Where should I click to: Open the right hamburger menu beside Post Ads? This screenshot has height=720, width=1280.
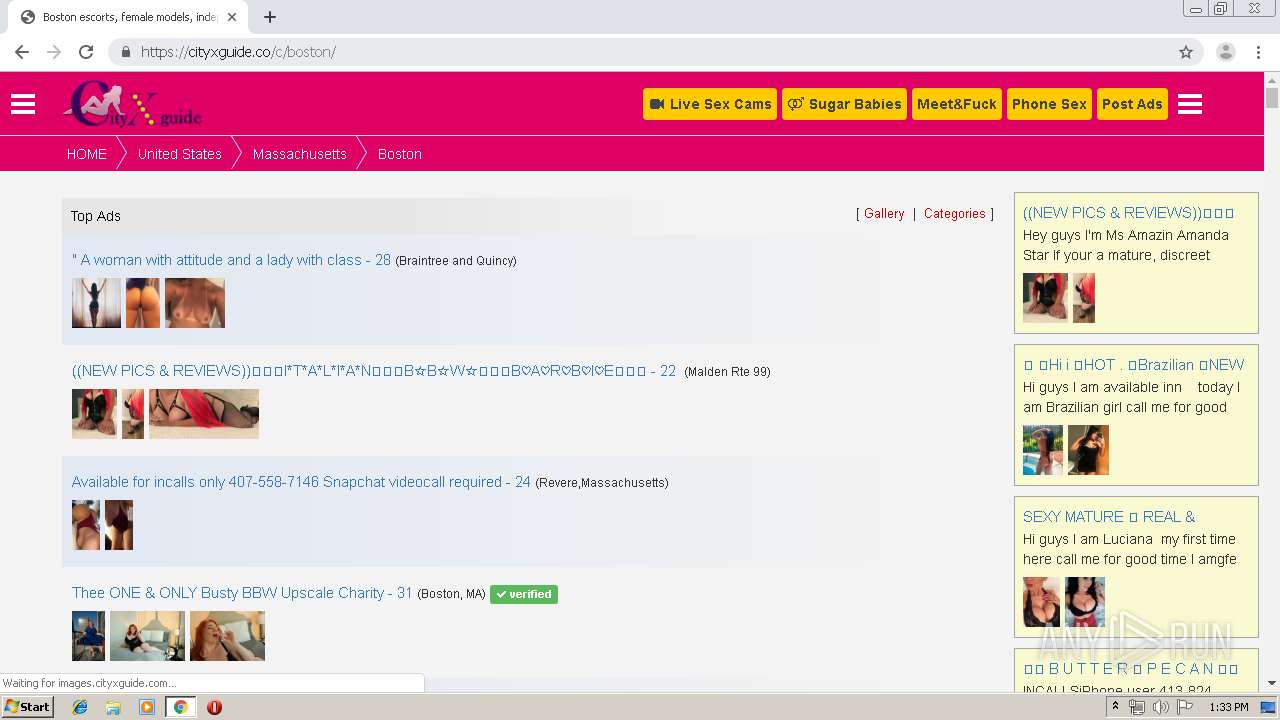coord(1190,104)
